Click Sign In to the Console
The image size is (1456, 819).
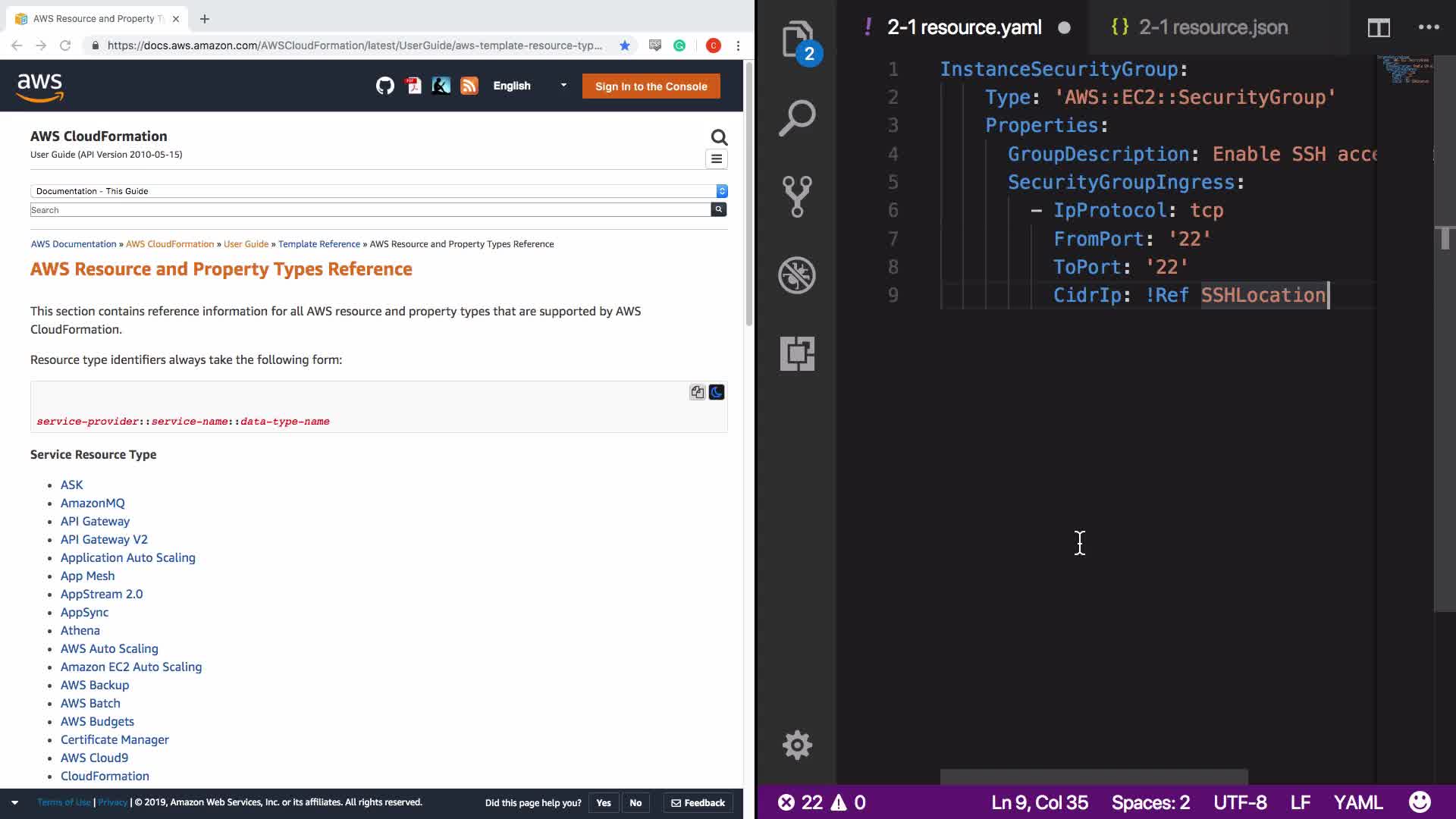point(651,86)
